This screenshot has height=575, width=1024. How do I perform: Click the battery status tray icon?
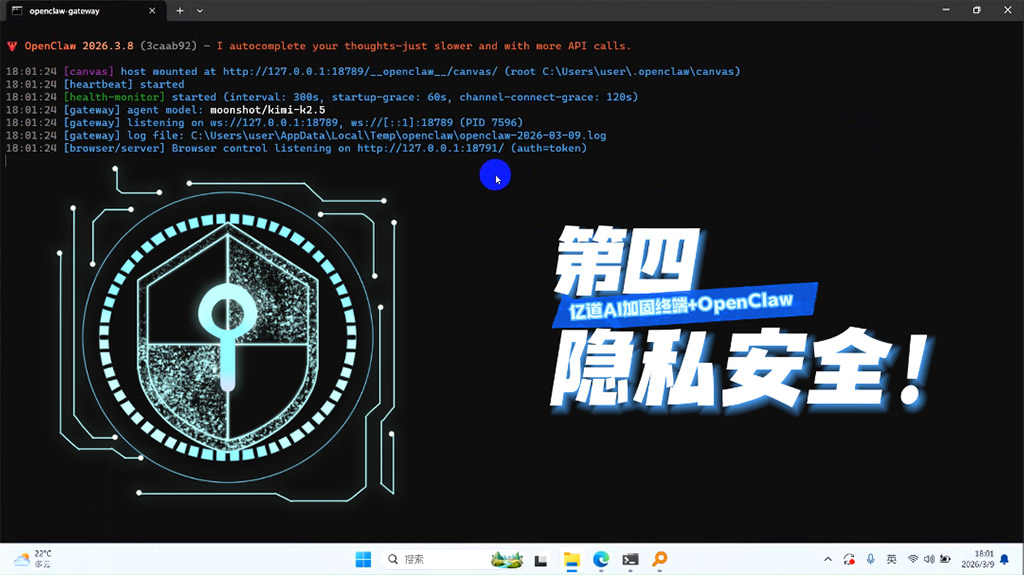pyautogui.click(x=945, y=559)
